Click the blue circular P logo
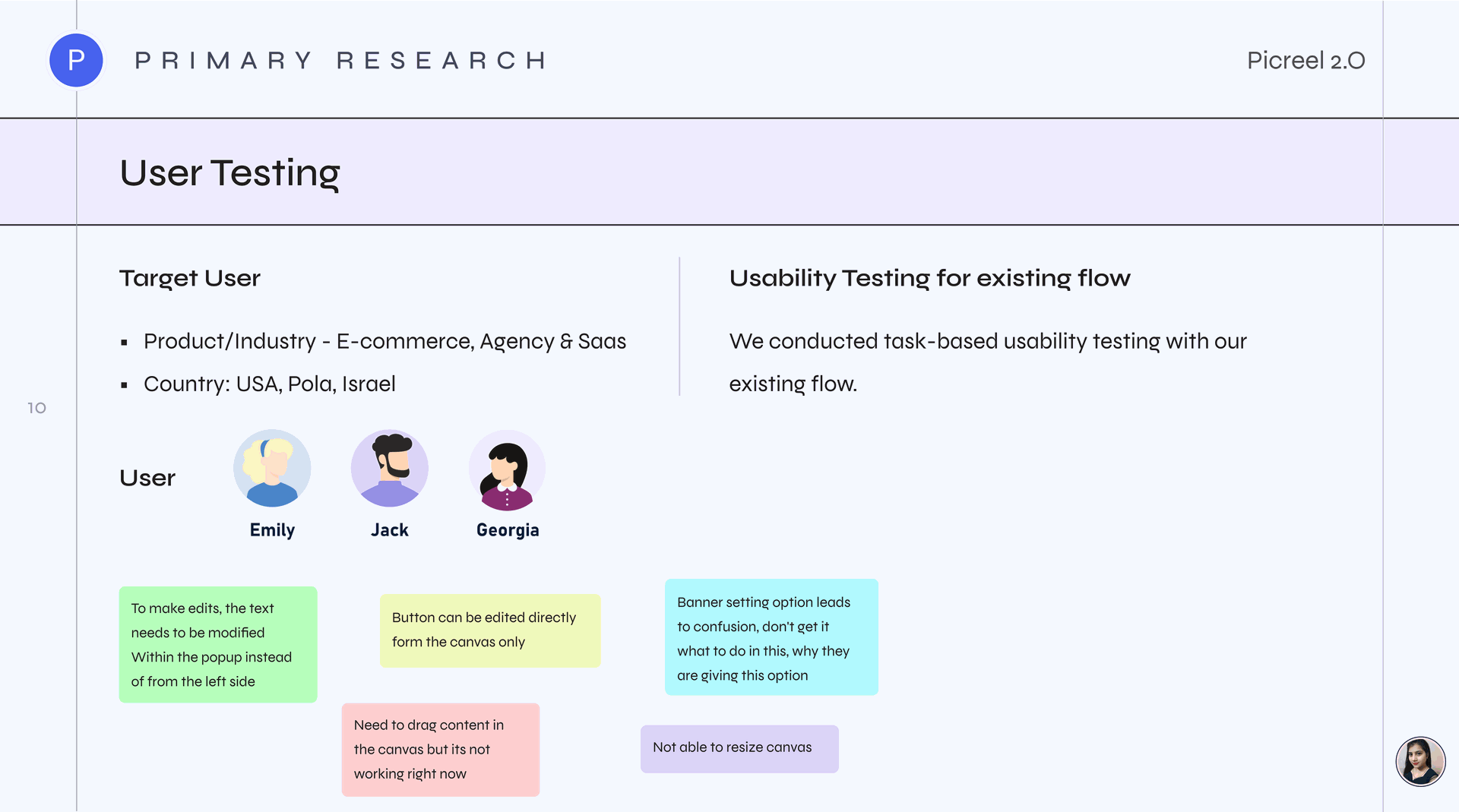This screenshot has height=812, width=1459. click(x=76, y=60)
